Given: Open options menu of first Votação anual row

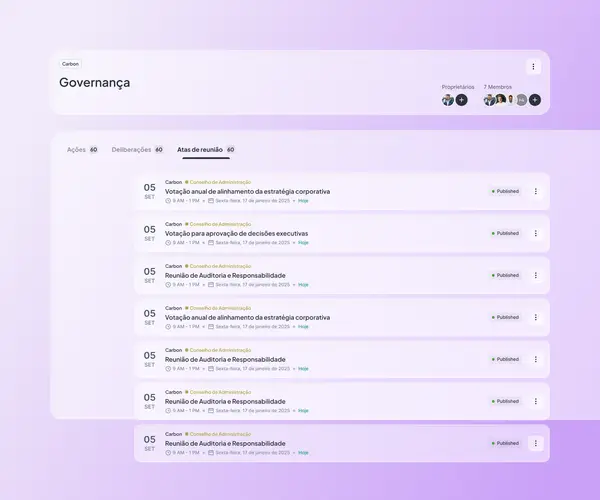Looking at the screenshot, I should point(536,191).
